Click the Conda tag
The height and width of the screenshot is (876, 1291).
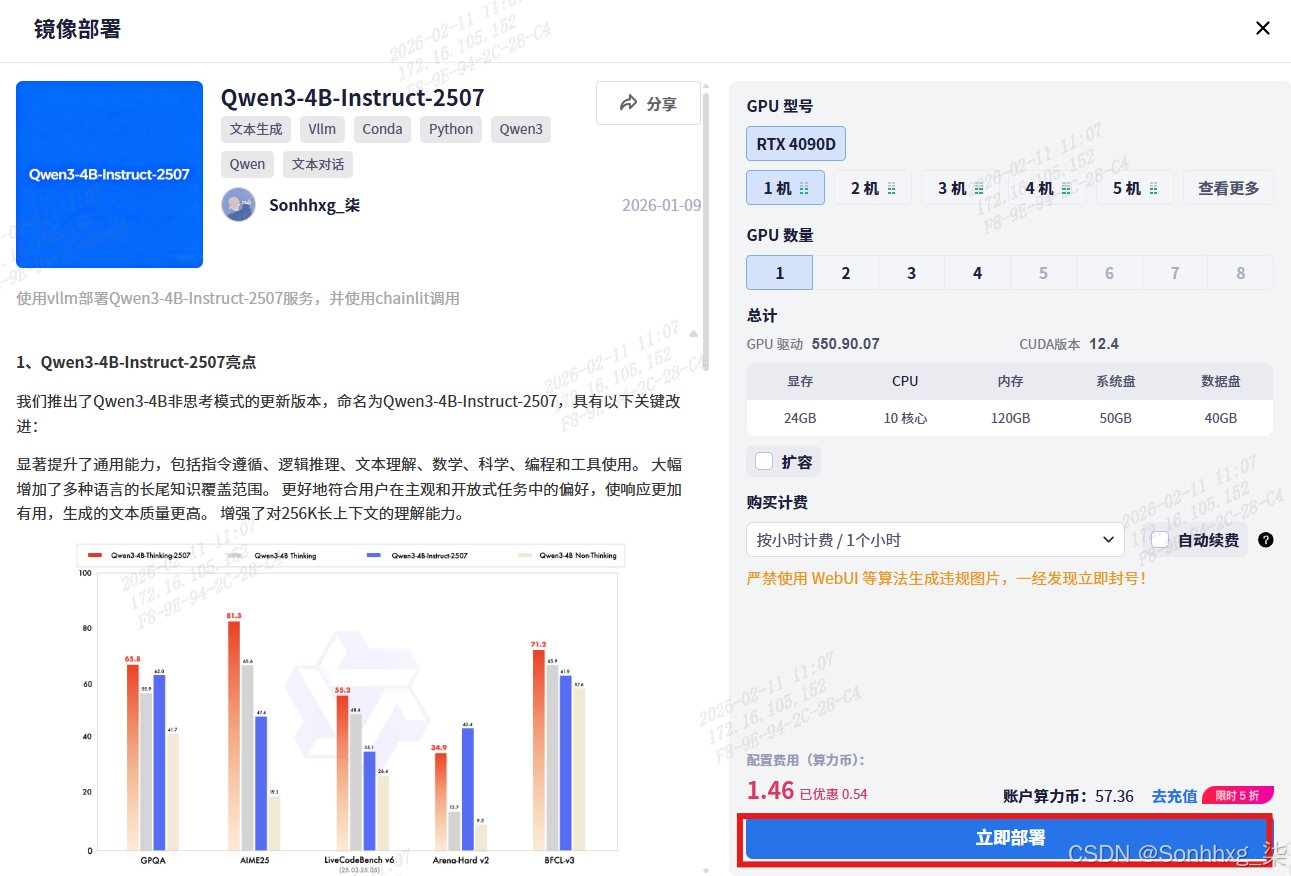point(382,129)
